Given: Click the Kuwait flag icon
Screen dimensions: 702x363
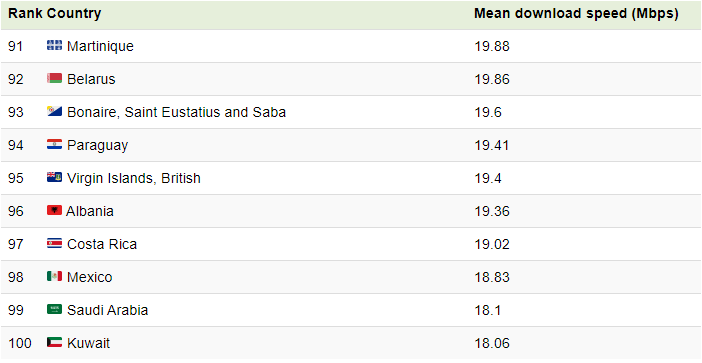Looking at the screenshot, I should [x=54, y=342].
